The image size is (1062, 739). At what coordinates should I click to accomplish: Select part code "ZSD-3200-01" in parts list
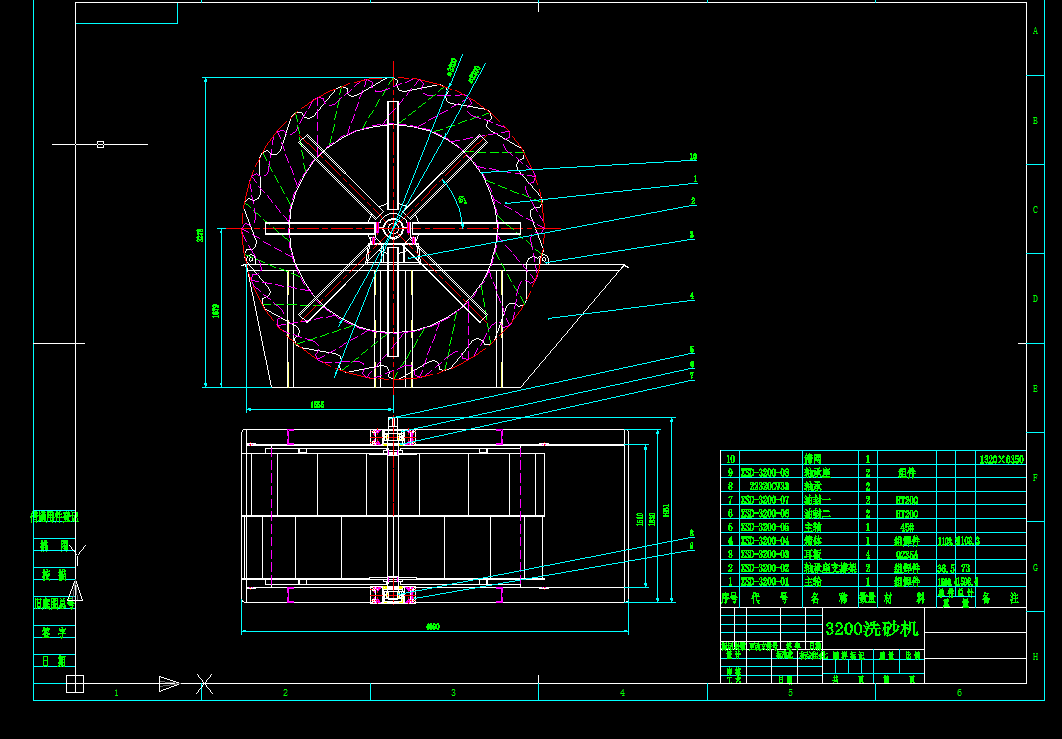click(x=765, y=582)
